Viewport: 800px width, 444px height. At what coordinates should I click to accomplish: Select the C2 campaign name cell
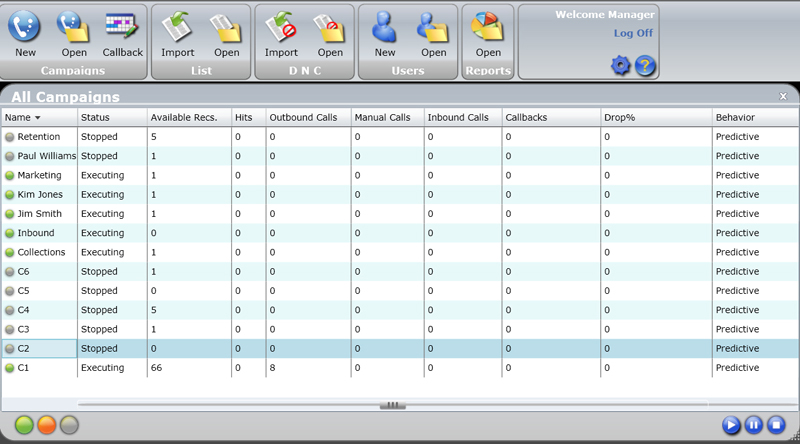click(39, 349)
